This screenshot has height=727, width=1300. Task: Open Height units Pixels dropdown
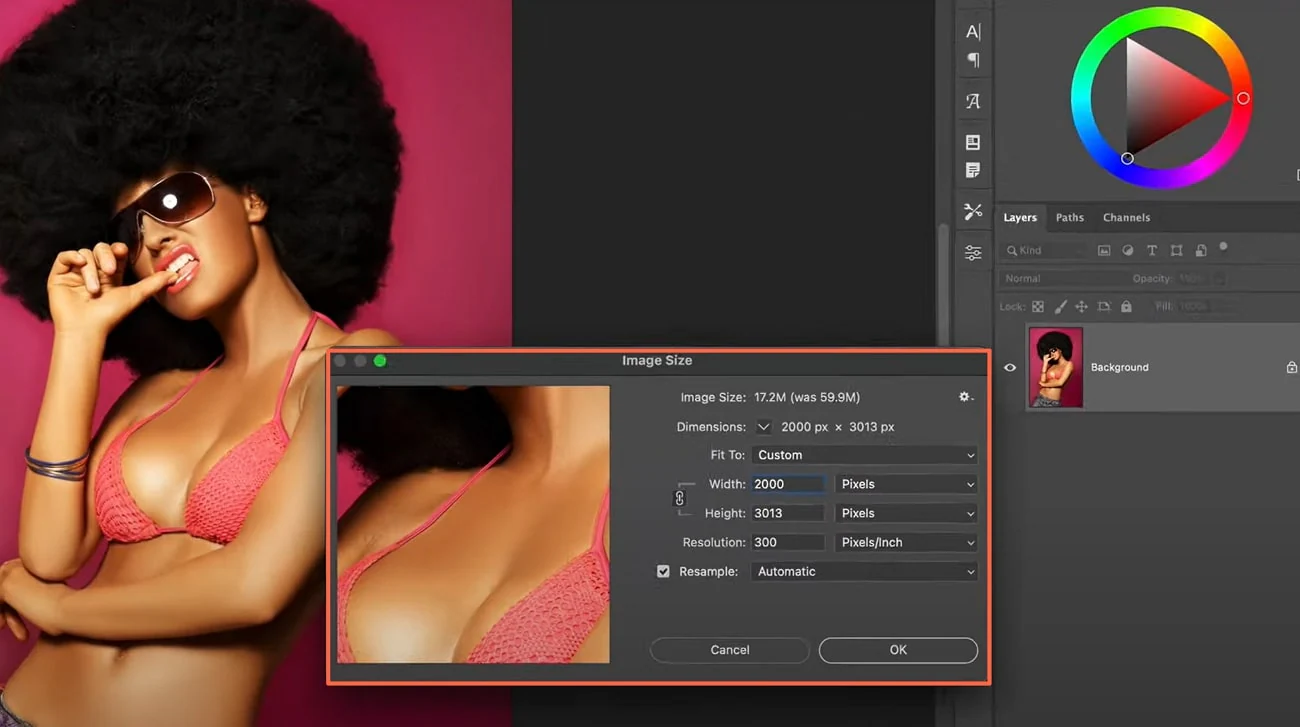click(906, 513)
